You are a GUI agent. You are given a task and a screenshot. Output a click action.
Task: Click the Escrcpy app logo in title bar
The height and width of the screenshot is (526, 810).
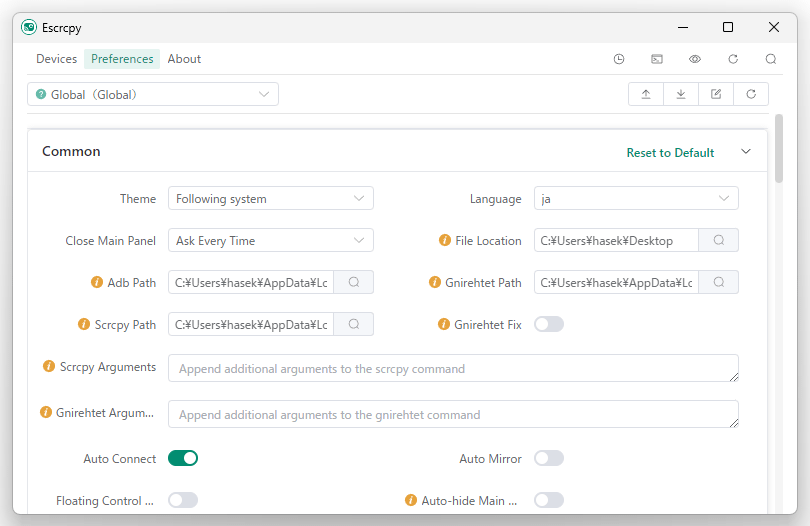(x=29, y=27)
